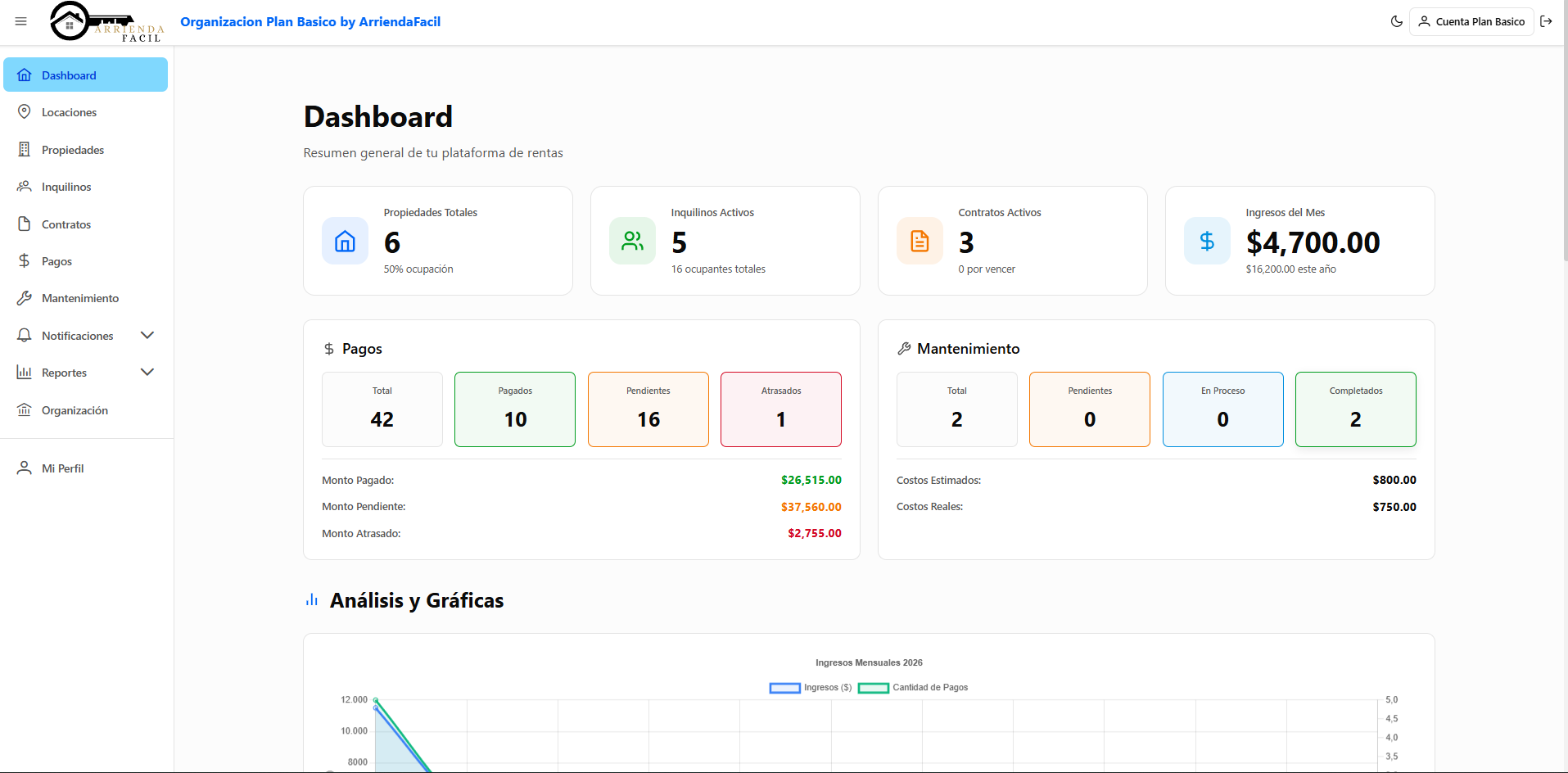Viewport: 1568px width, 773px height.
Task: Open Organización in the sidebar
Action: (x=86, y=410)
